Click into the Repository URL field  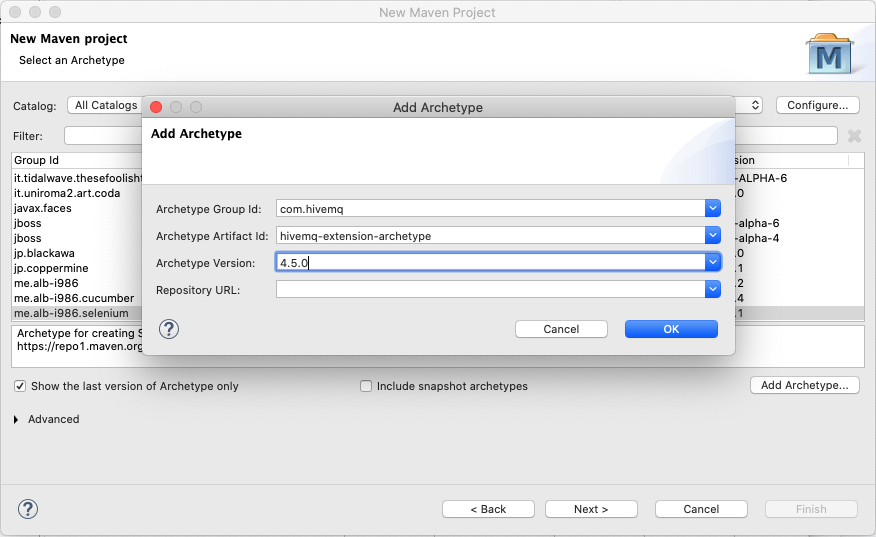[x=490, y=290]
